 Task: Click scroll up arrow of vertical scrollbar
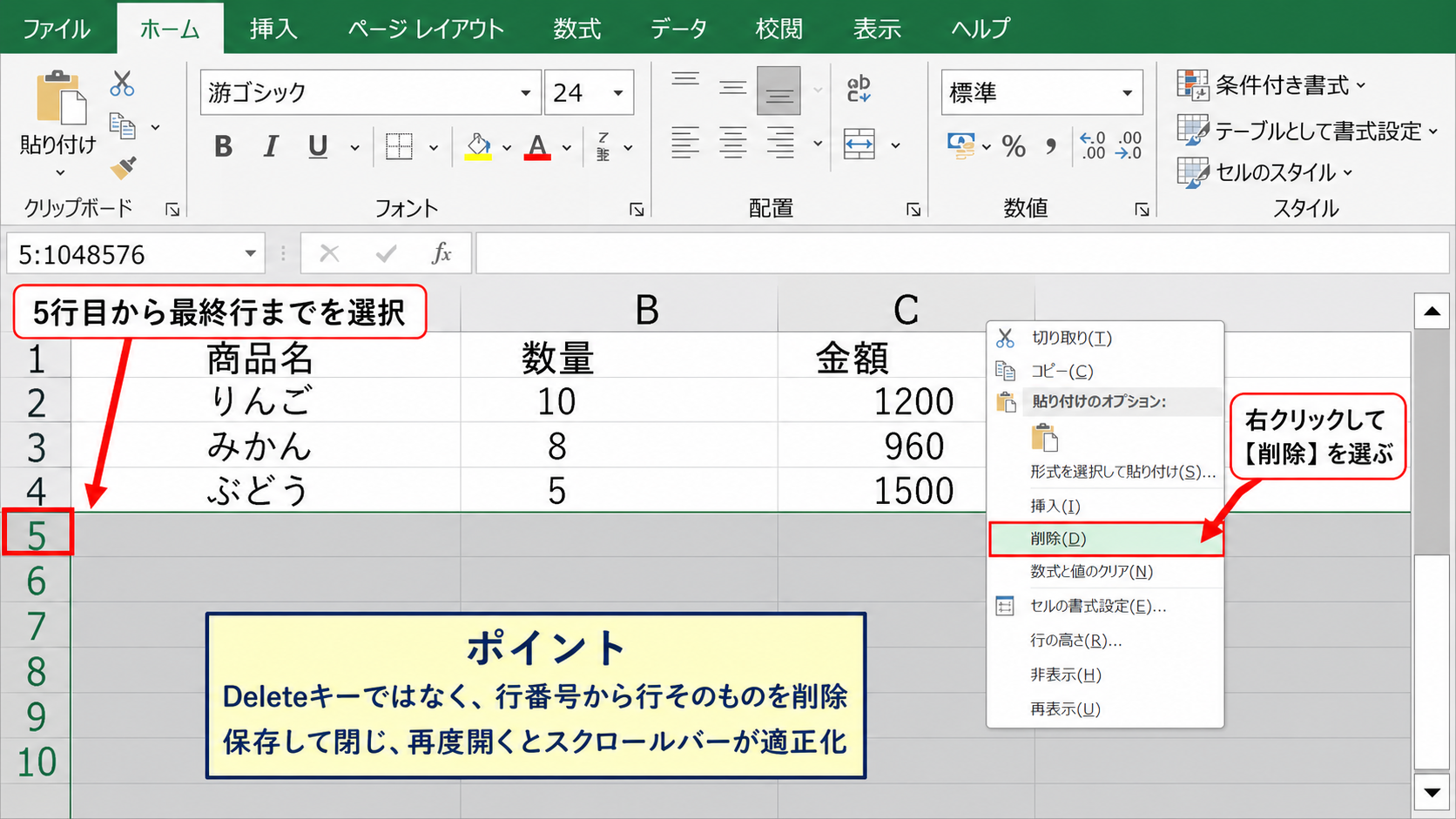pos(1432,311)
